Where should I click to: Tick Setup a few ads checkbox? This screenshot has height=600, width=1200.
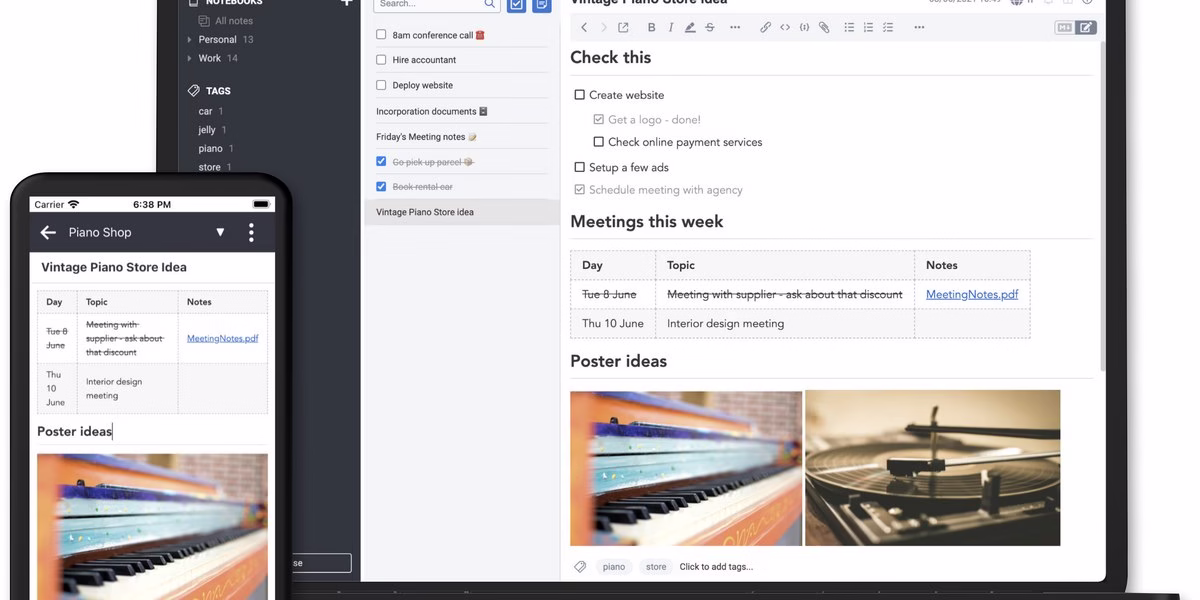(x=580, y=167)
